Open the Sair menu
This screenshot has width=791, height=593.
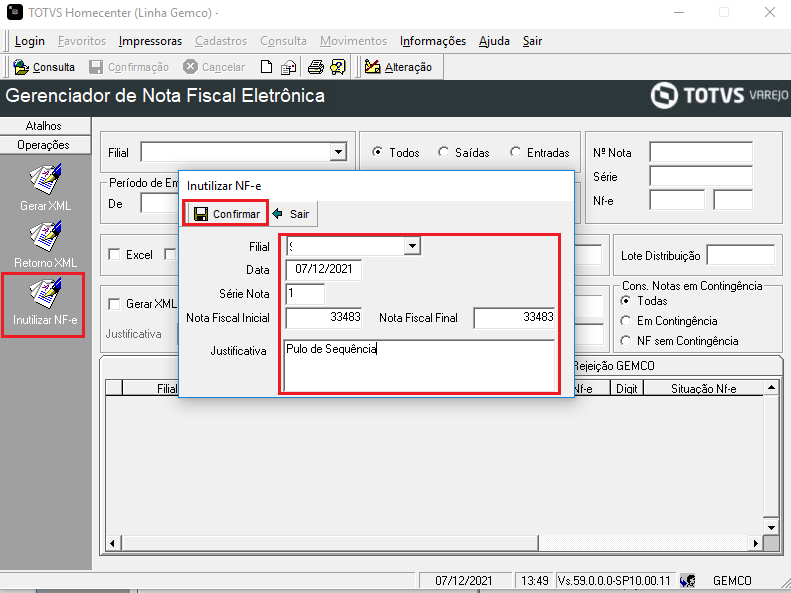[532, 41]
